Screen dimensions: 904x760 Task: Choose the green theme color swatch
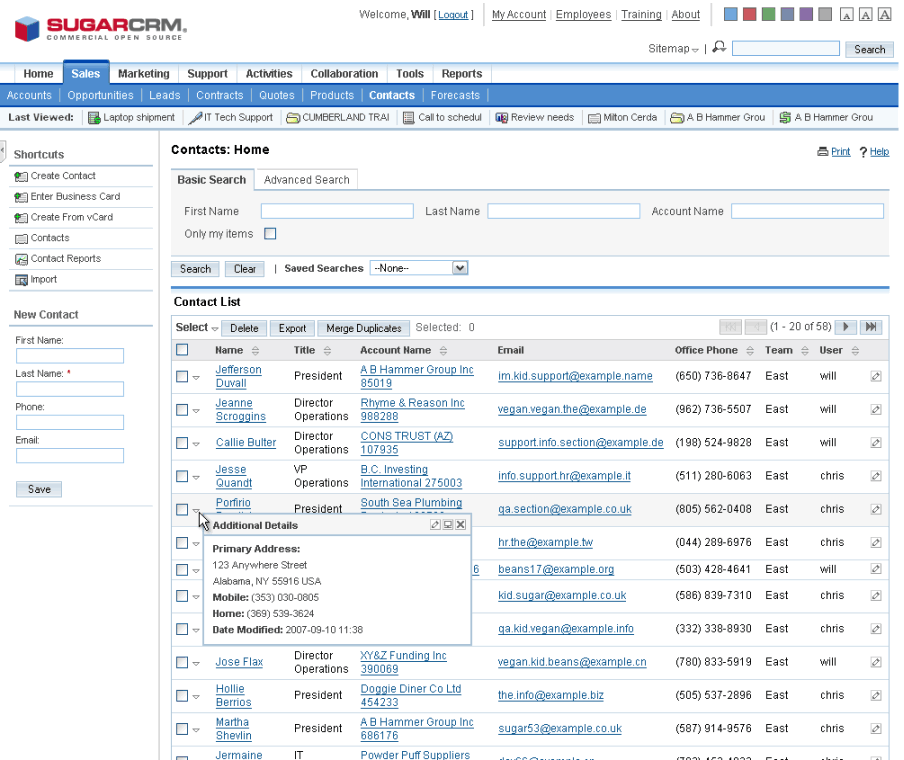[769, 14]
